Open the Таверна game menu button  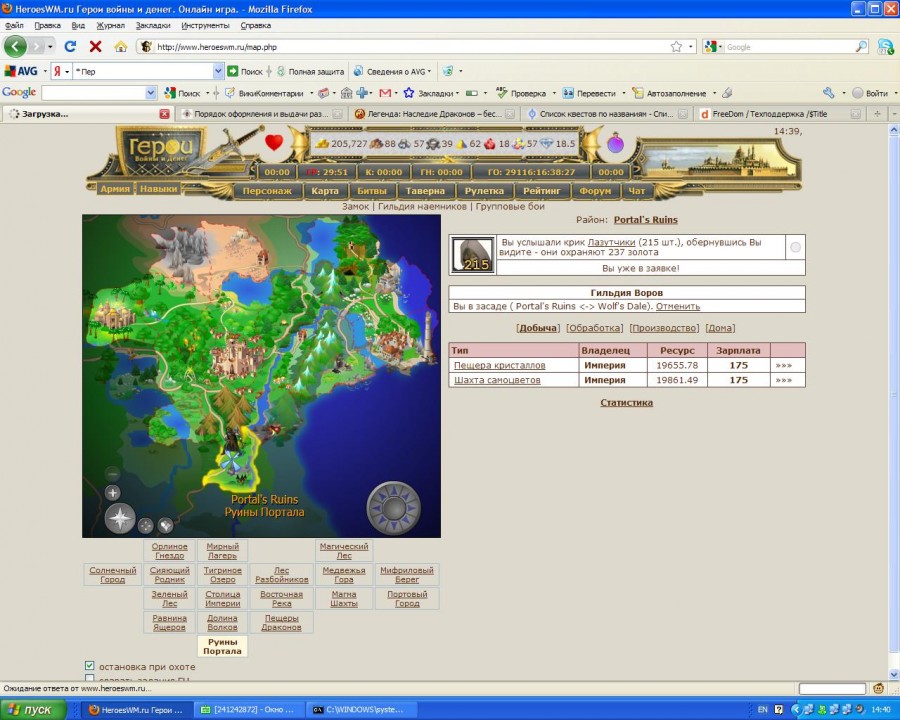(x=425, y=190)
